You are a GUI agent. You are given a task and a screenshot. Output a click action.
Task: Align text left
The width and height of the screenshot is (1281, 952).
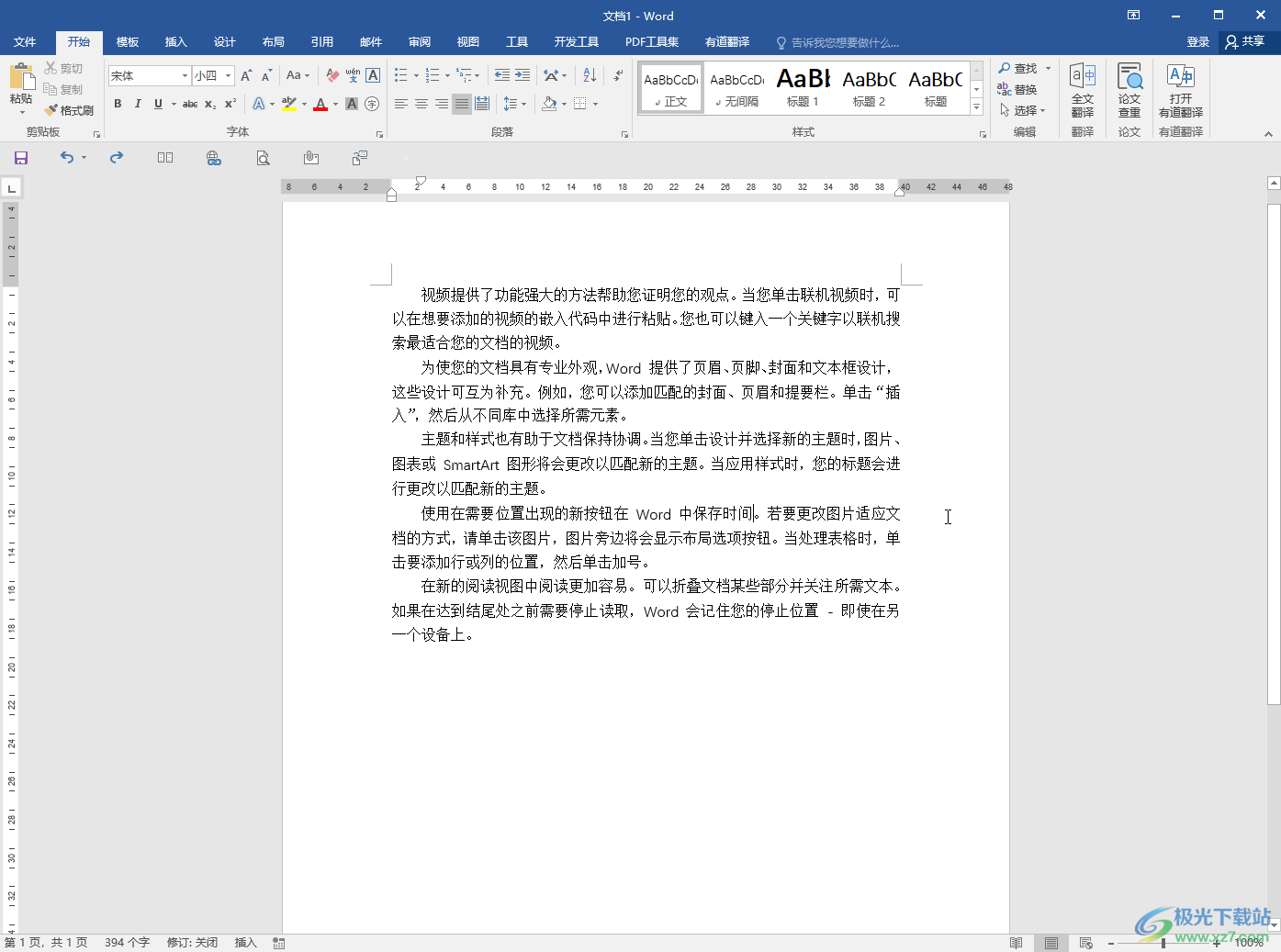[401, 104]
